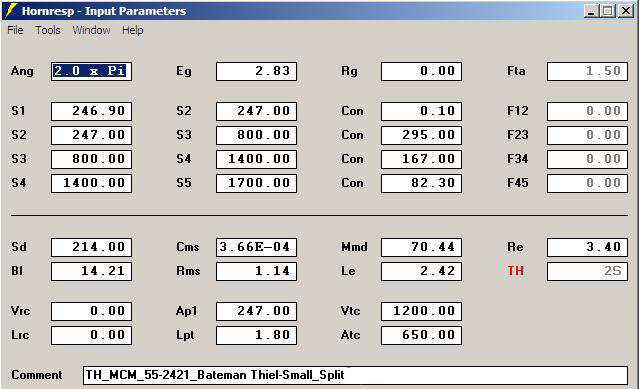This screenshot has height=389, width=639.
Task: Edit the Bl field valued 14.21
Action: click(91, 271)
